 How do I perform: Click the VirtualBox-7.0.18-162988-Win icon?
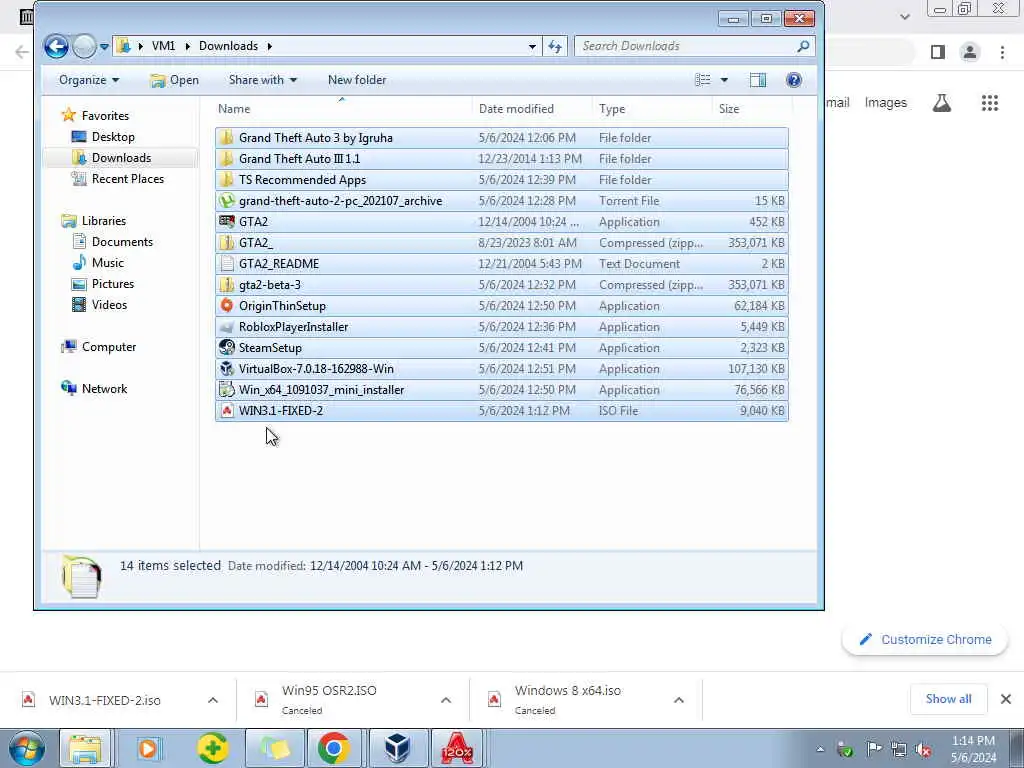(x=227, y=368)
